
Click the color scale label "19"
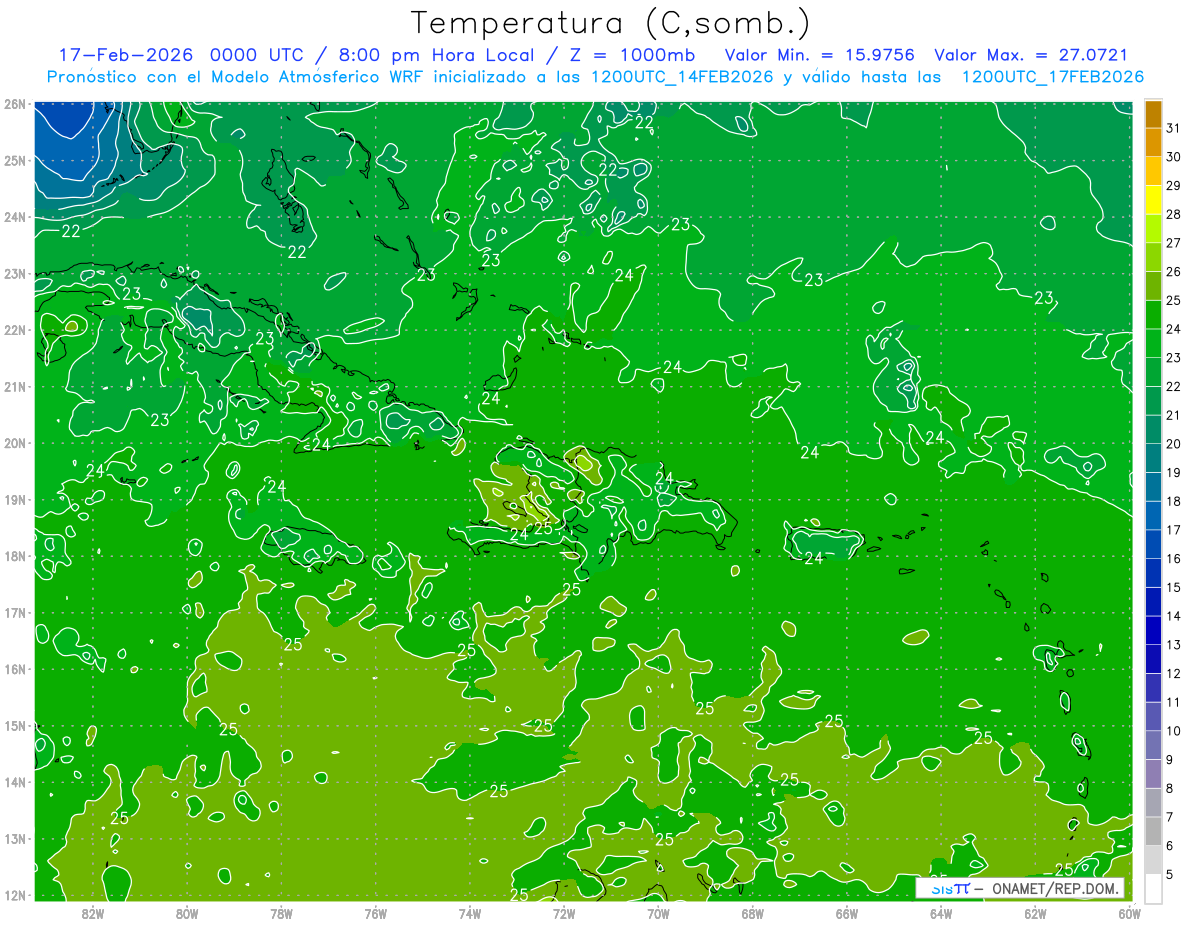pos(1174,473)
